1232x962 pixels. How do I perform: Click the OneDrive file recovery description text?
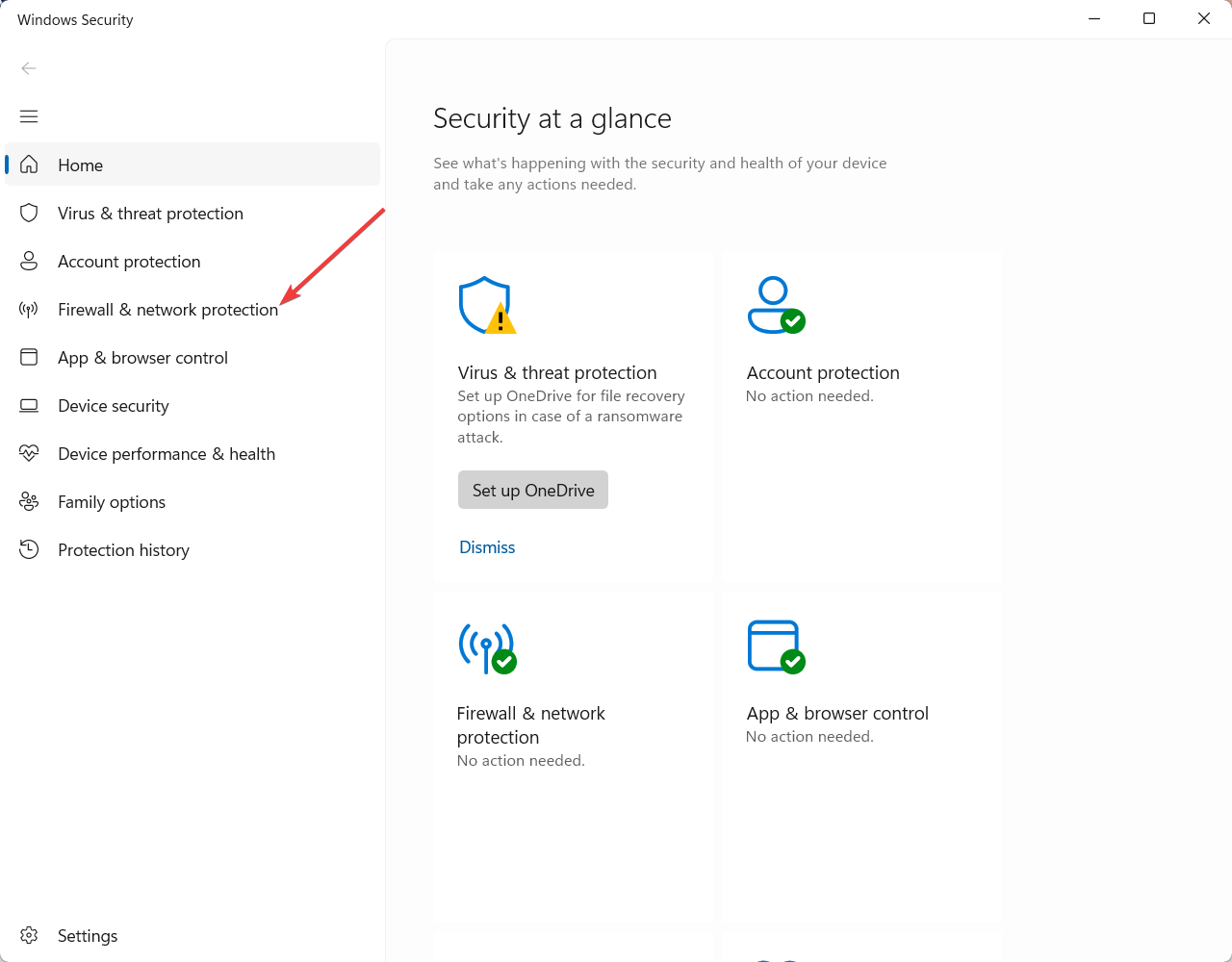[572, 417]
